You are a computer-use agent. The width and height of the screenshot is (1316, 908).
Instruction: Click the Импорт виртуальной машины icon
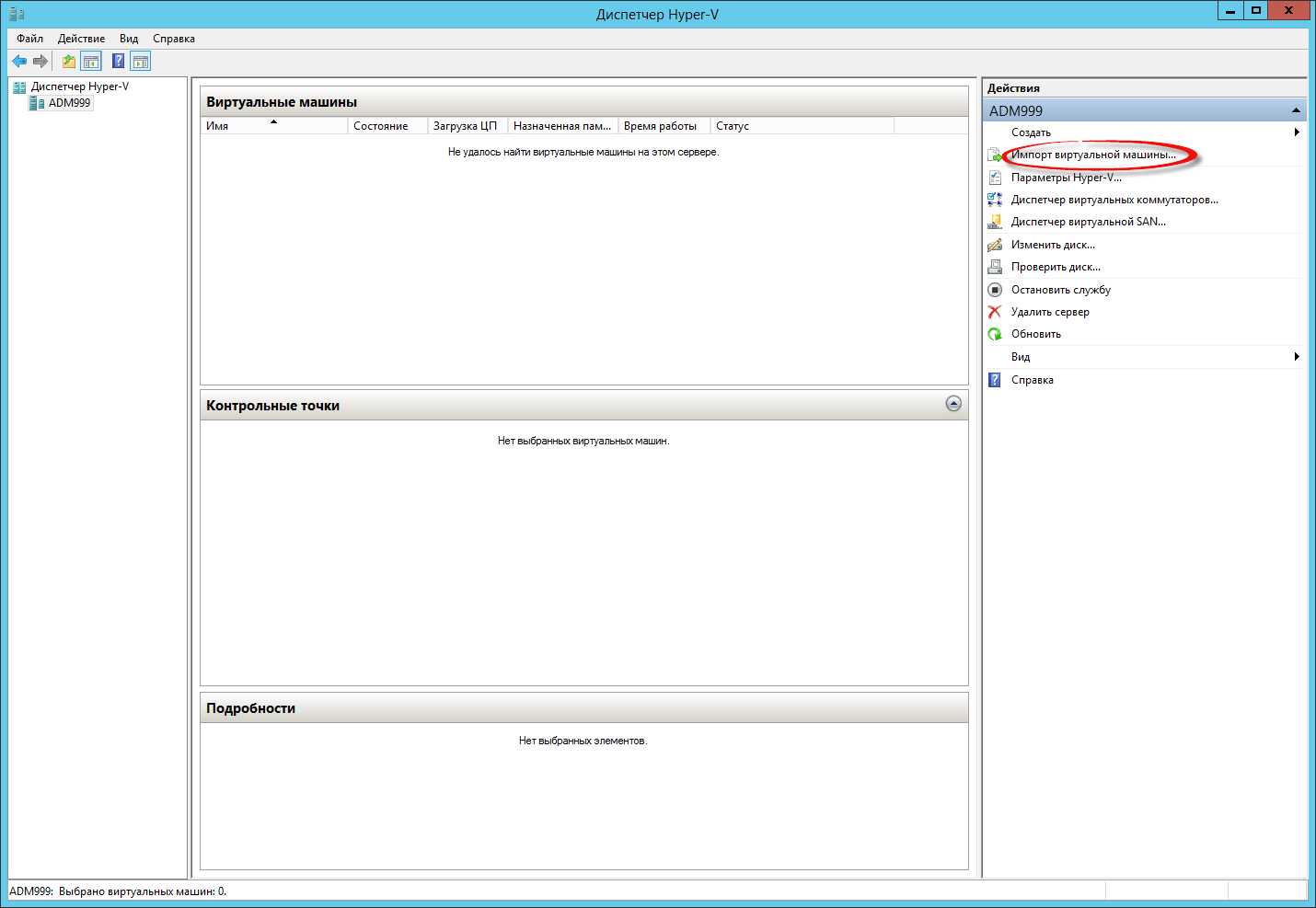coord(995,155)
